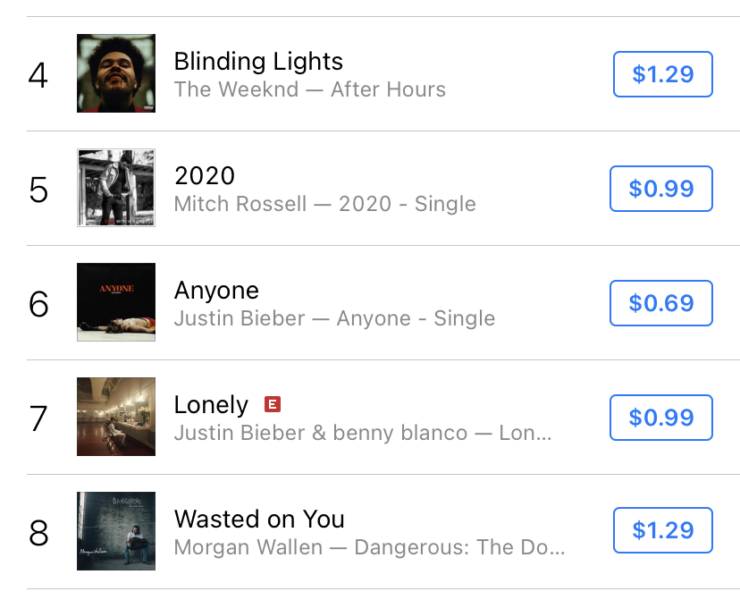The width and height of the screenshot is (740, 600).
Task: Buy Blinding Lights for $1.29
Action: coord(662,74)
